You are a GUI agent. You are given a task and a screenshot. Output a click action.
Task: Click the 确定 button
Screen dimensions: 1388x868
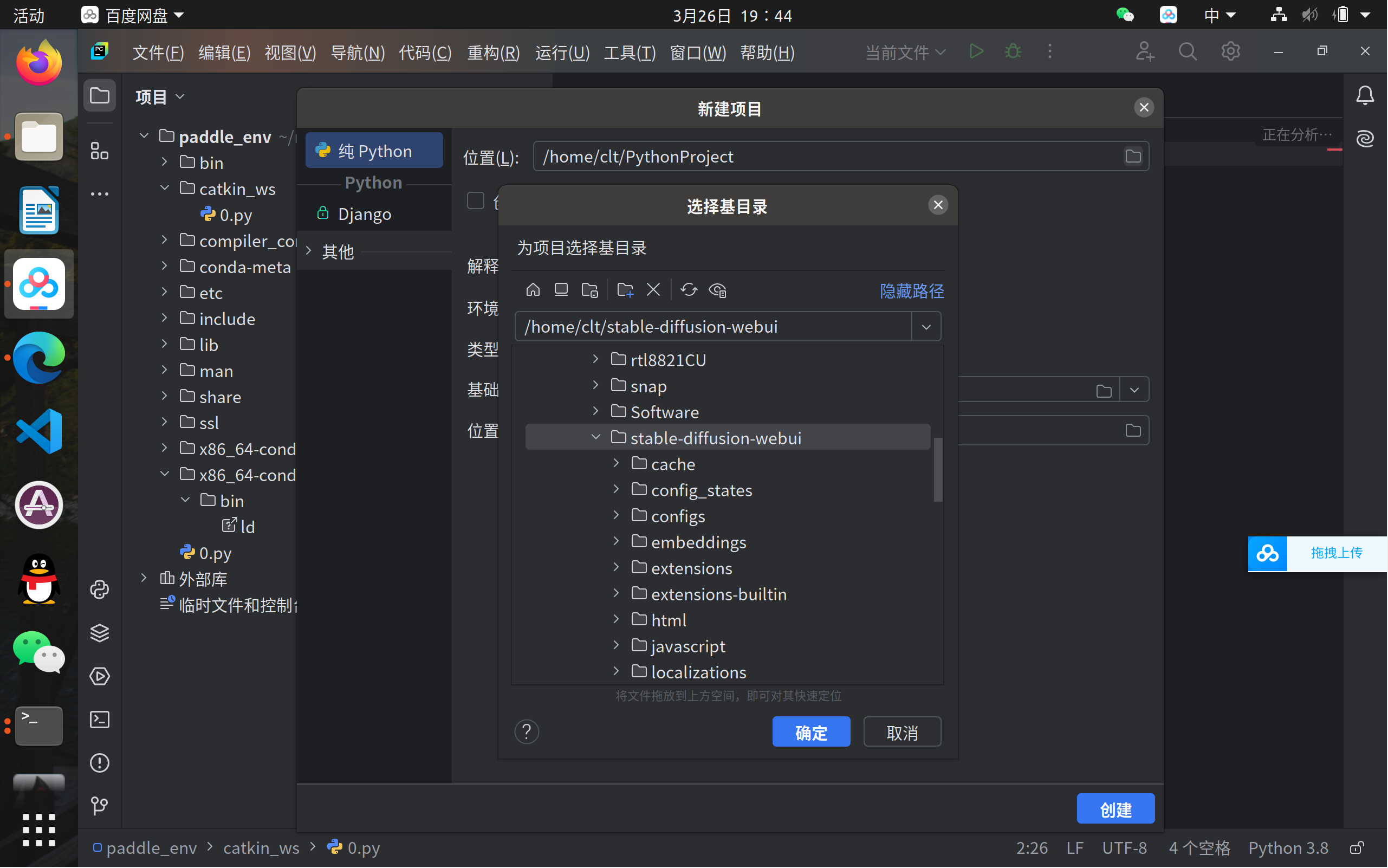(810, 732)
